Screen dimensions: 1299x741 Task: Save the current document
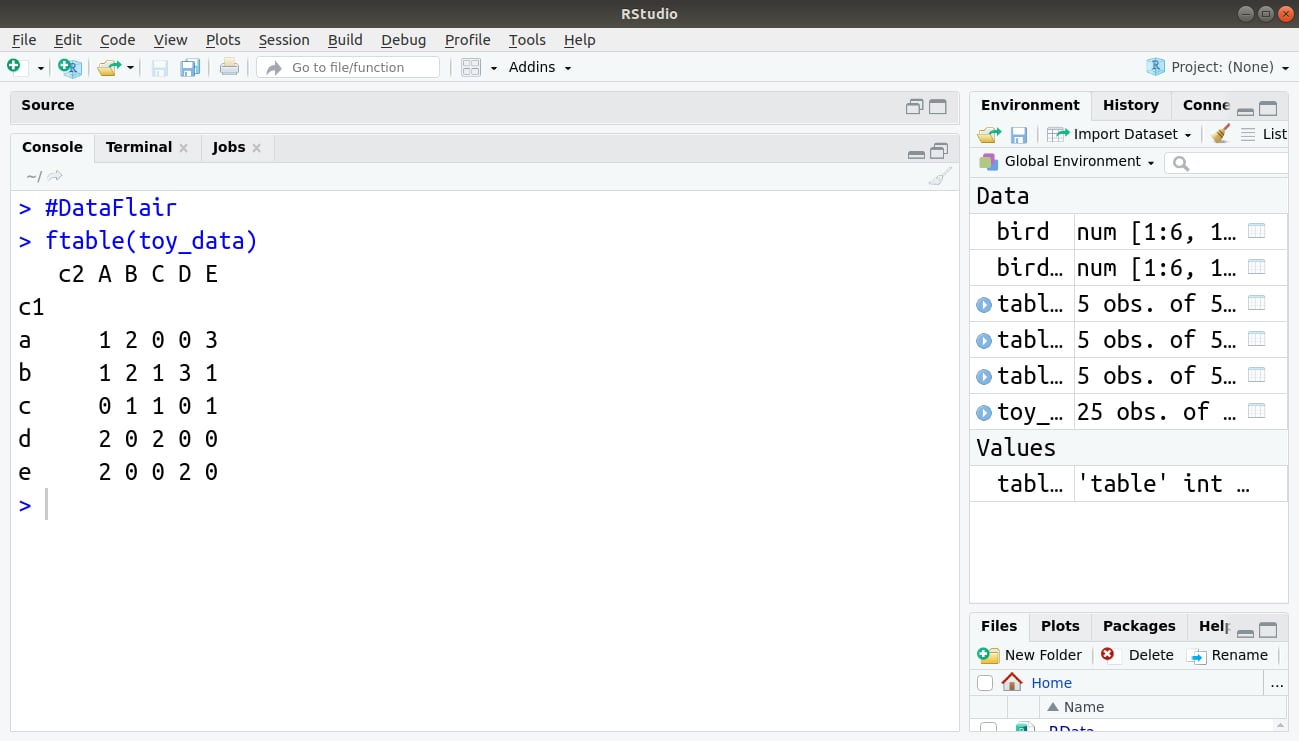pyautogui.click(x=159, y=67)
